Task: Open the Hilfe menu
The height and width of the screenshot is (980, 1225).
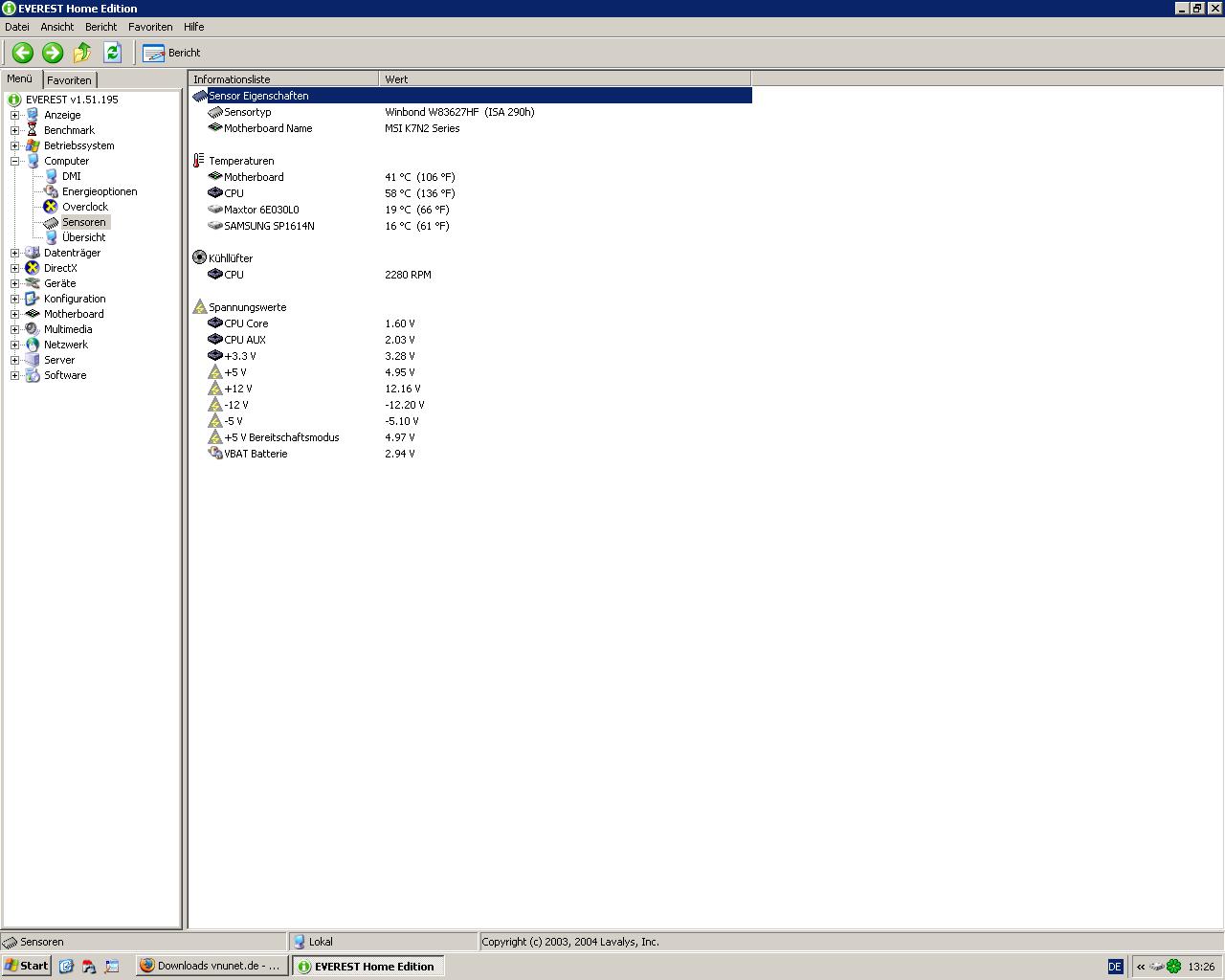Action: tap(193, 27)
